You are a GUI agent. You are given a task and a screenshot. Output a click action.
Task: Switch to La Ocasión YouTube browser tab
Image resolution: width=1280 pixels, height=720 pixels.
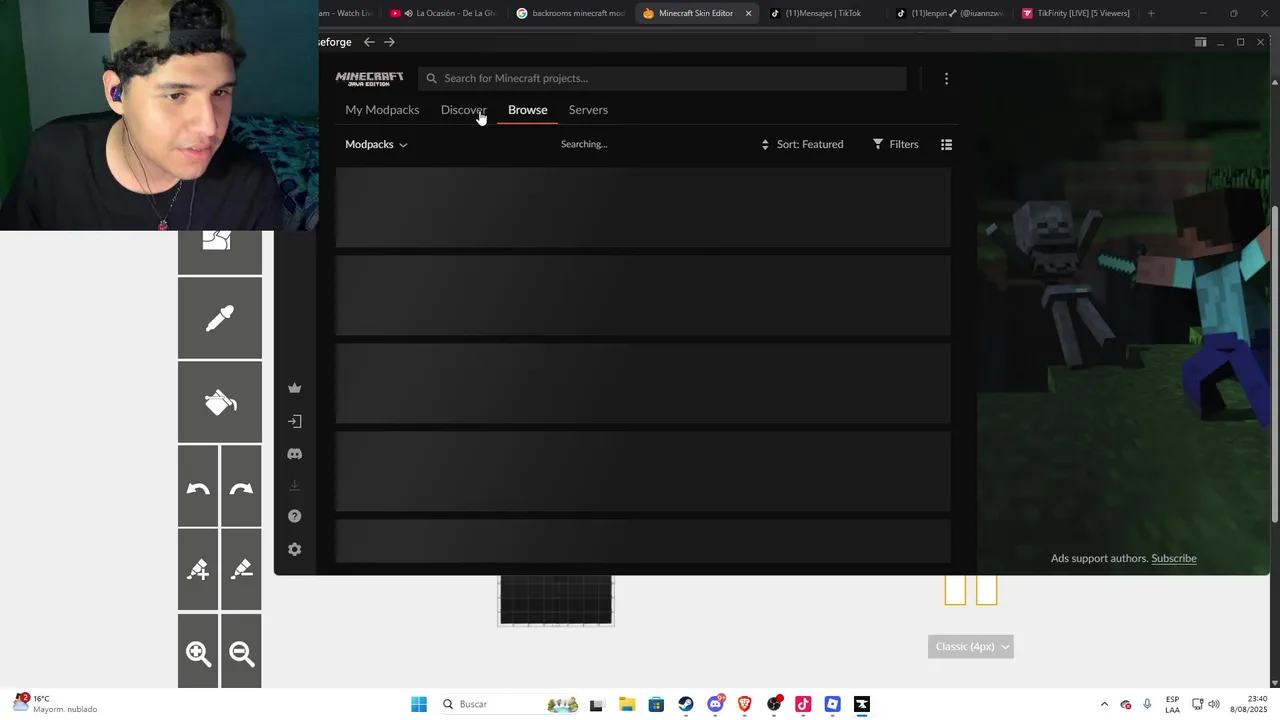tap(443, 13)
